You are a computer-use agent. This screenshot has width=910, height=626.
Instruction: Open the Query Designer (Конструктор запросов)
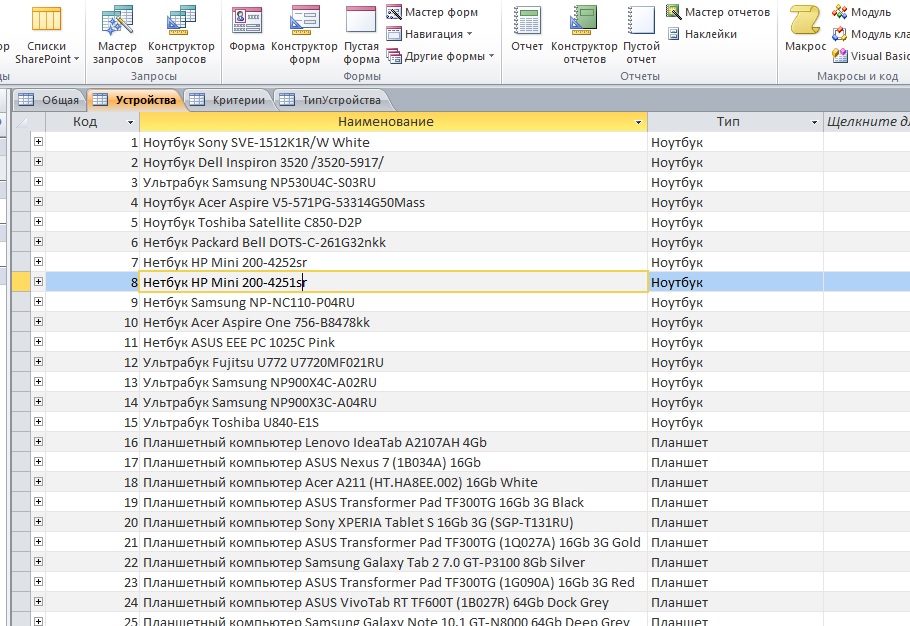pos(181,35)
